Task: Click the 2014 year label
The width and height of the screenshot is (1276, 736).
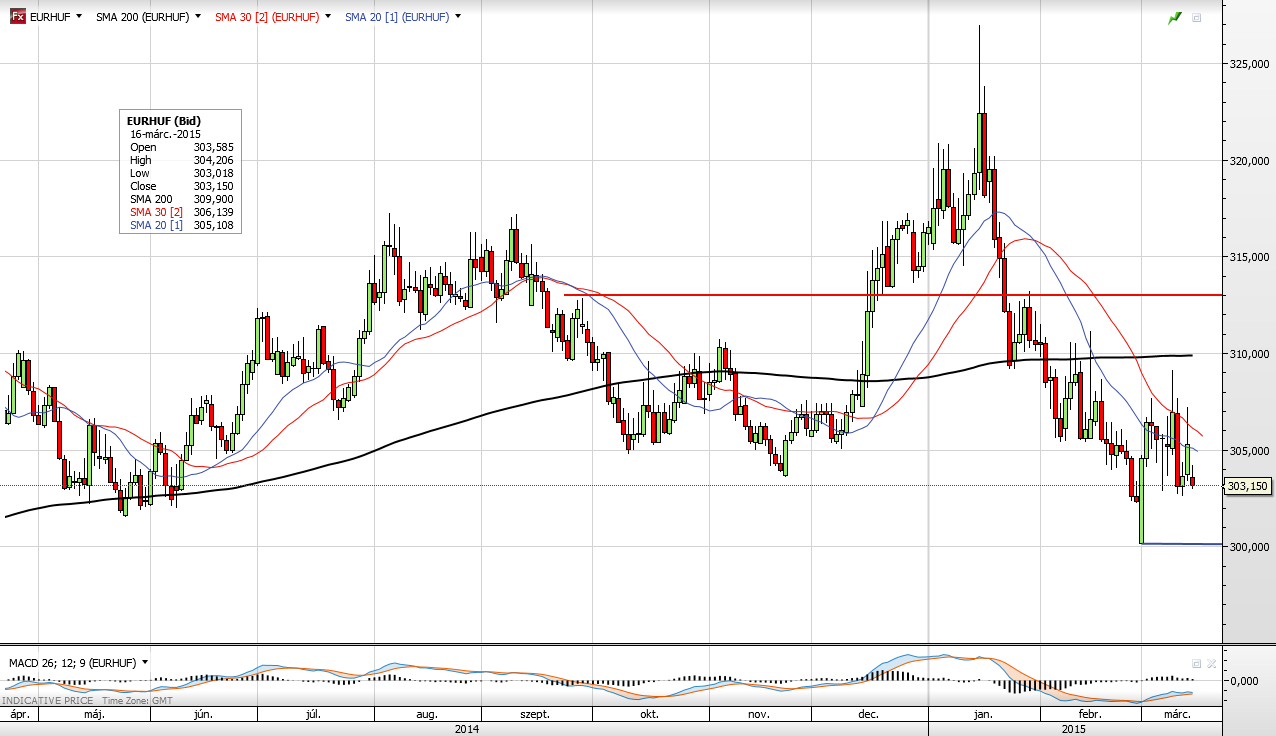Action: tap(466, 729)
